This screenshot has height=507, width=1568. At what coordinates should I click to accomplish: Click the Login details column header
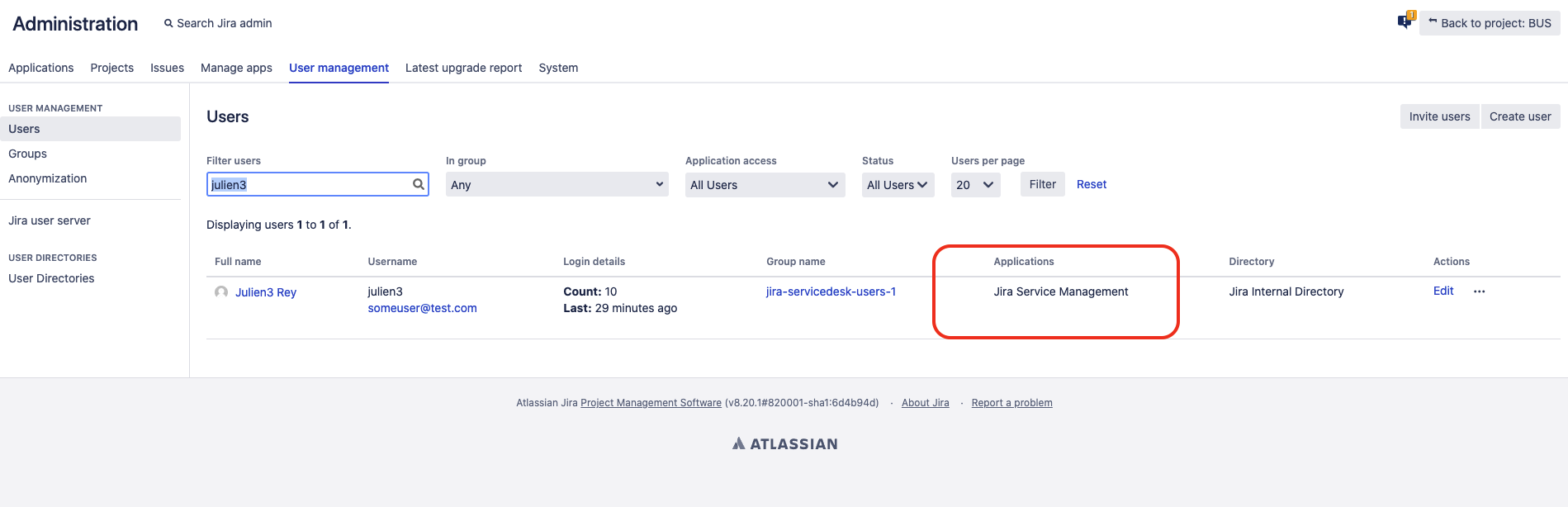[594, 262]
